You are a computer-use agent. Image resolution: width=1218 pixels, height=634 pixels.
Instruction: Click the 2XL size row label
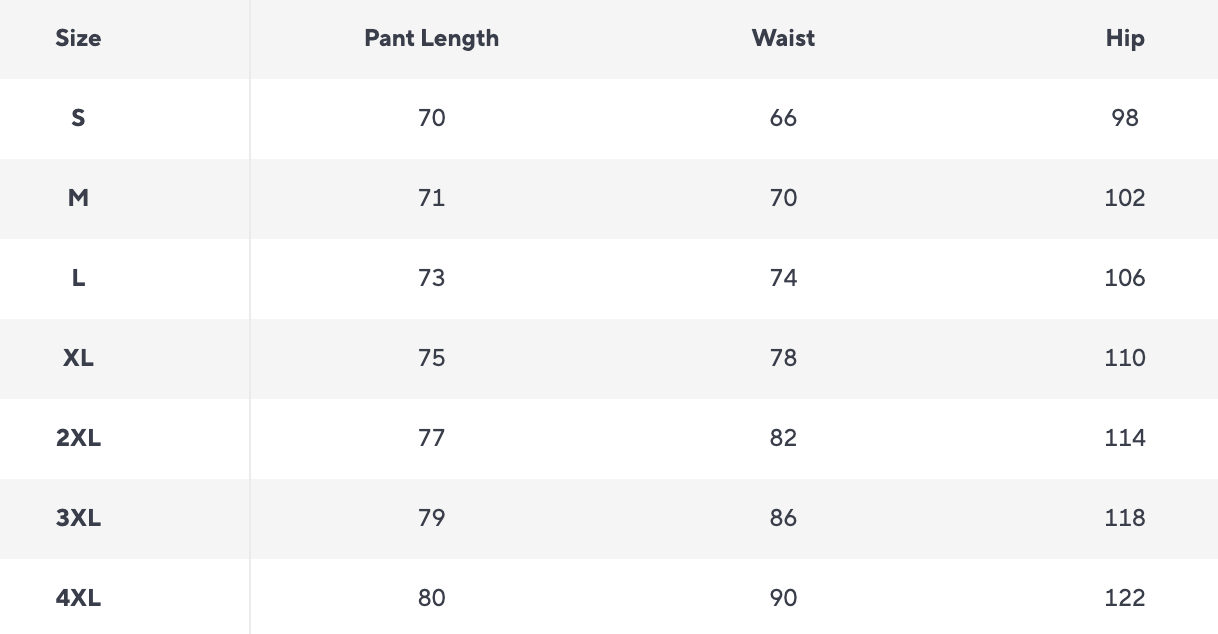78,438
